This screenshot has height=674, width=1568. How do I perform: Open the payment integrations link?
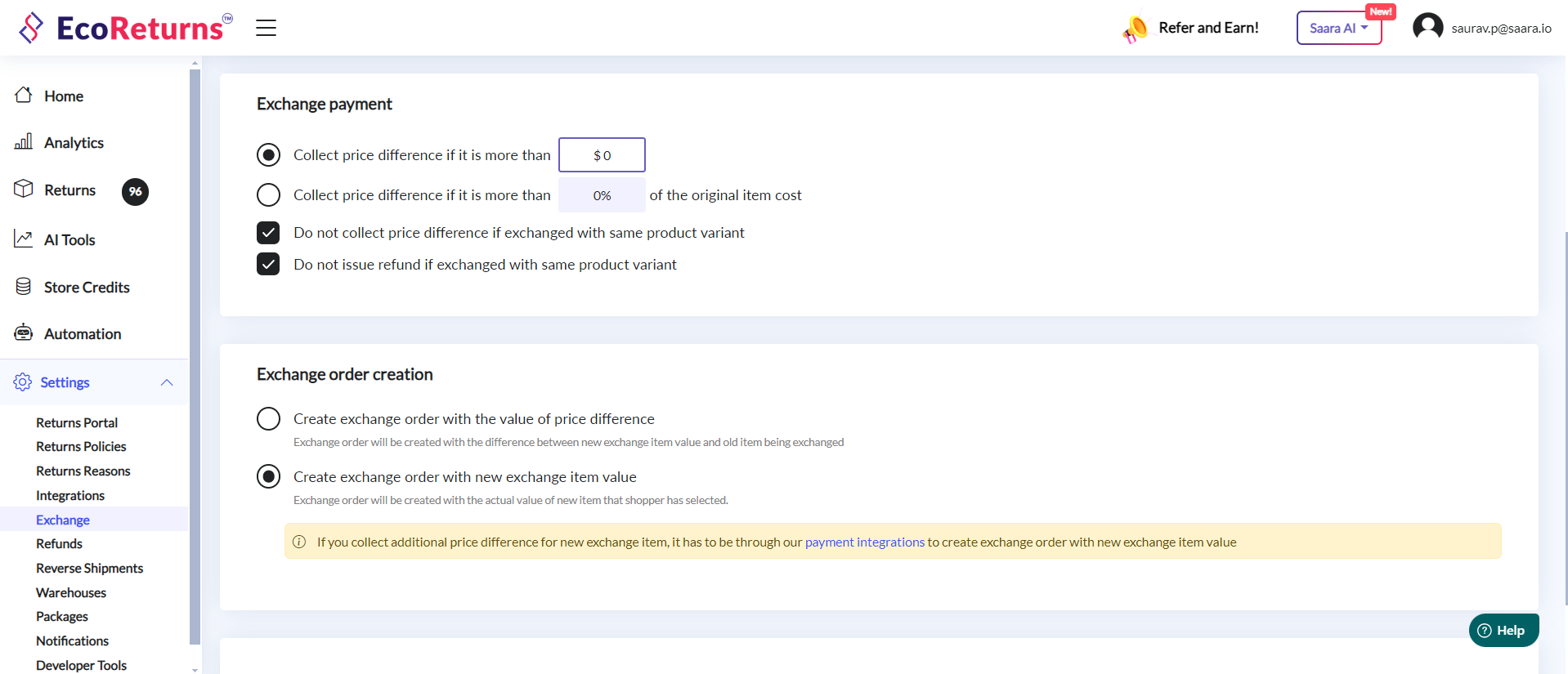pyautogui.click(x=864, y=542)
